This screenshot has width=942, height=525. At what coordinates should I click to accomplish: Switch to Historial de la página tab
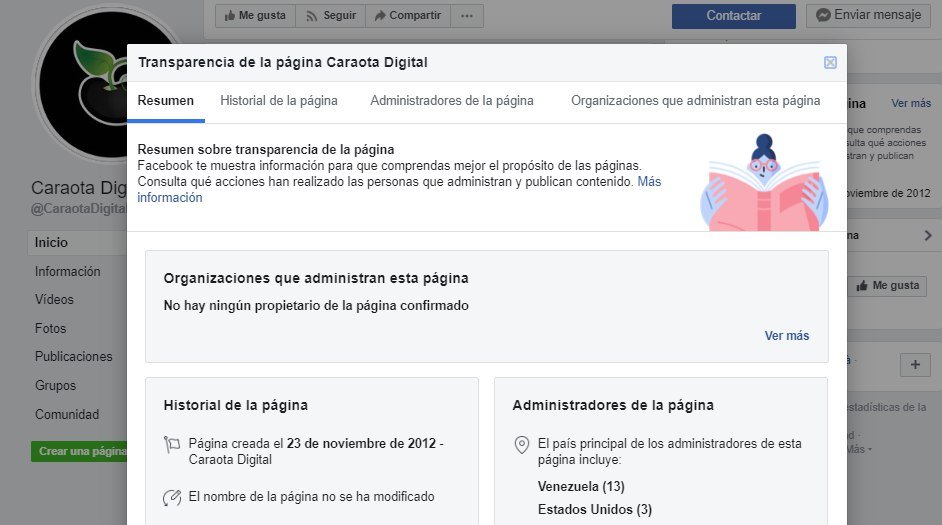(x=279, y=101)
